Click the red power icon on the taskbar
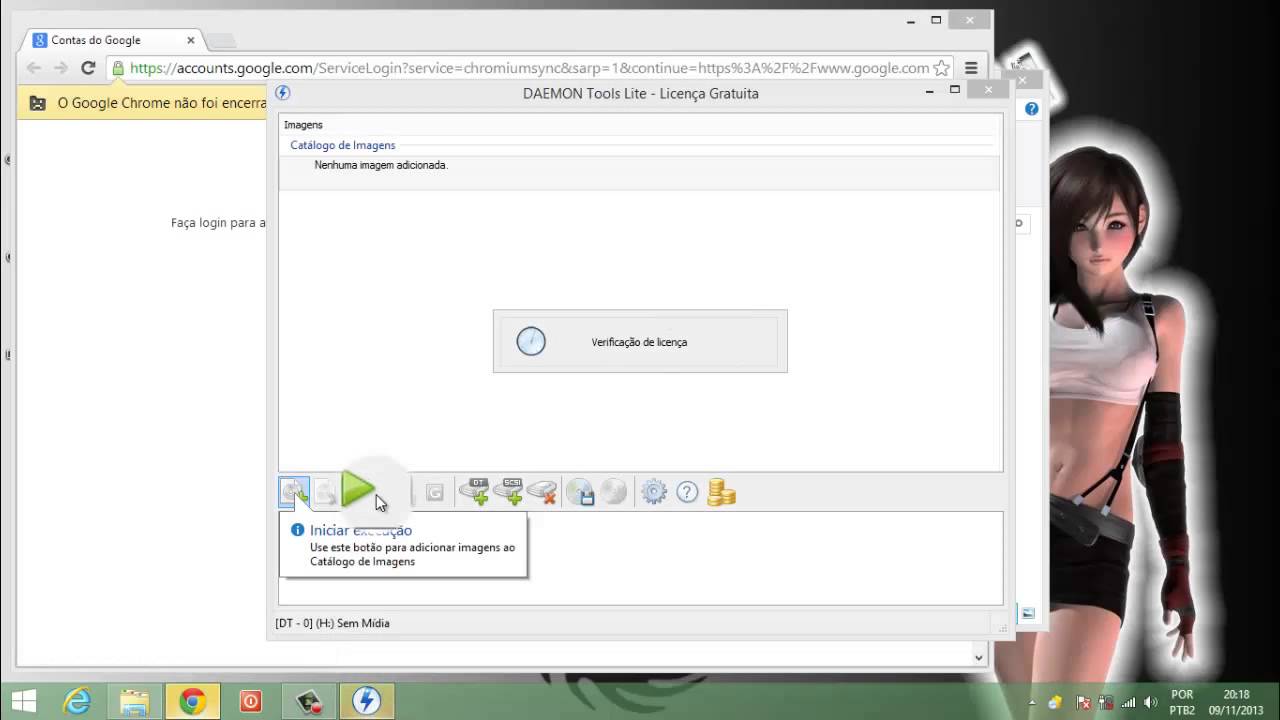 [250, 701]
